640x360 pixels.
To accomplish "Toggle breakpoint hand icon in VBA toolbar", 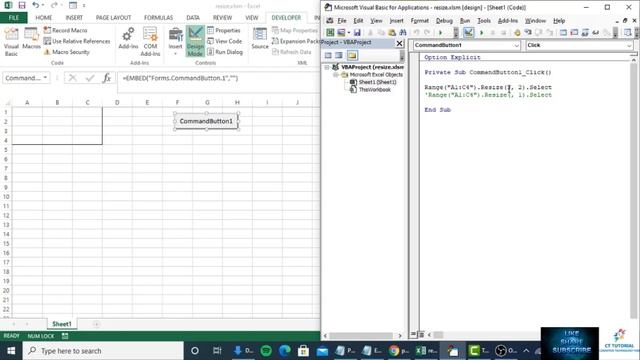I will 517,32.
